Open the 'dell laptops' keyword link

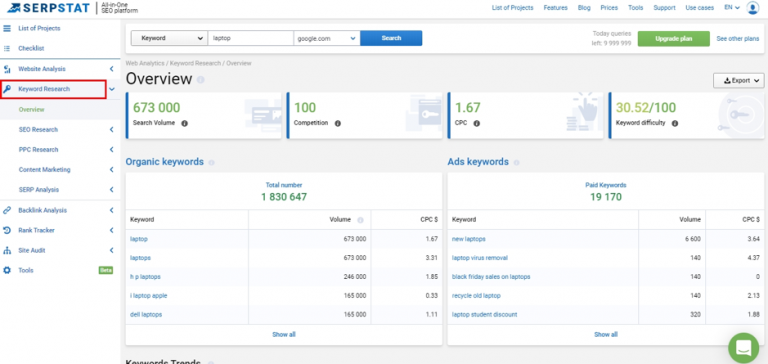coord(146,315)
